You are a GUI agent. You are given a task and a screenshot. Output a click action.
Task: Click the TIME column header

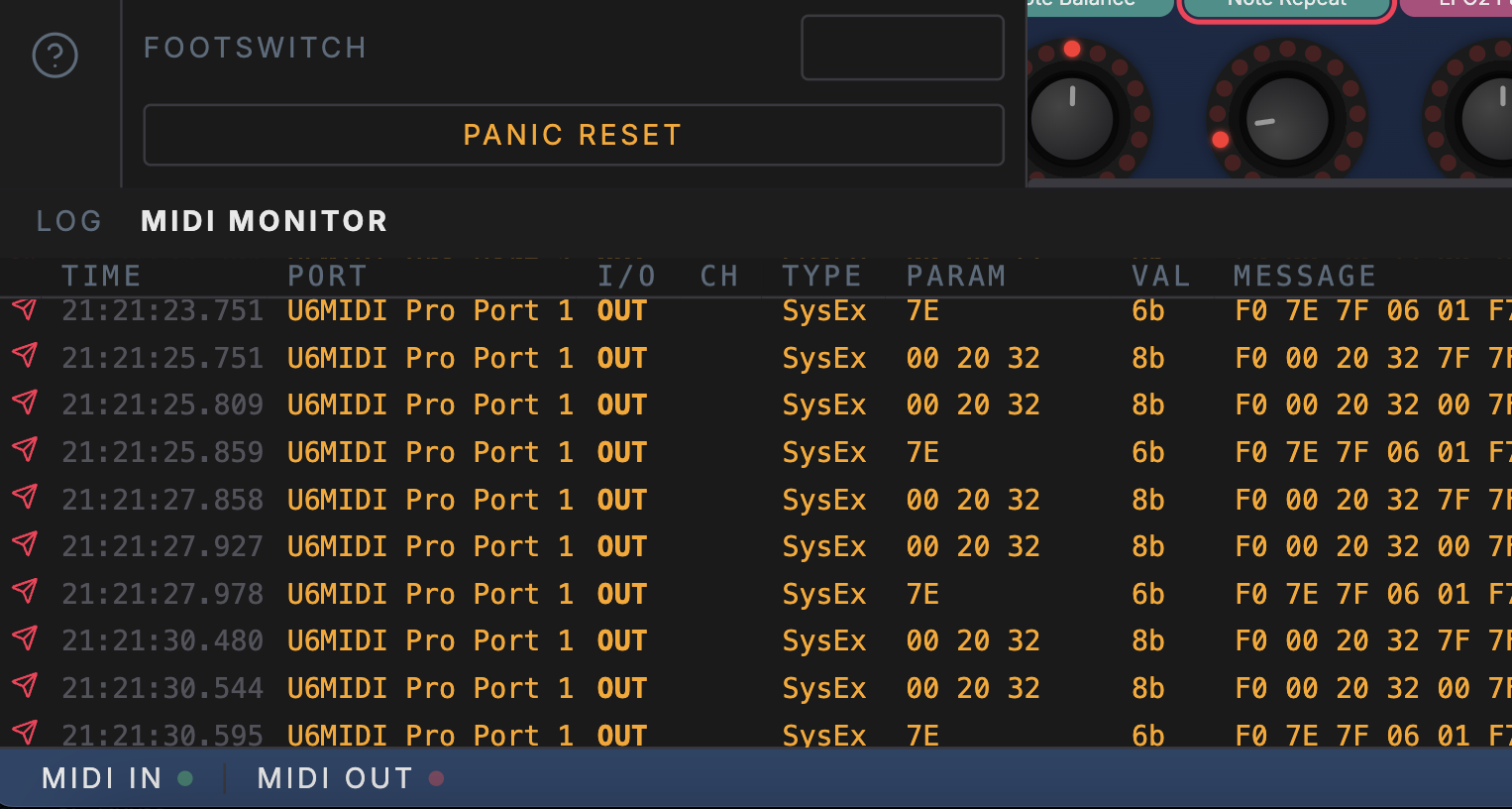coord(101,276)
